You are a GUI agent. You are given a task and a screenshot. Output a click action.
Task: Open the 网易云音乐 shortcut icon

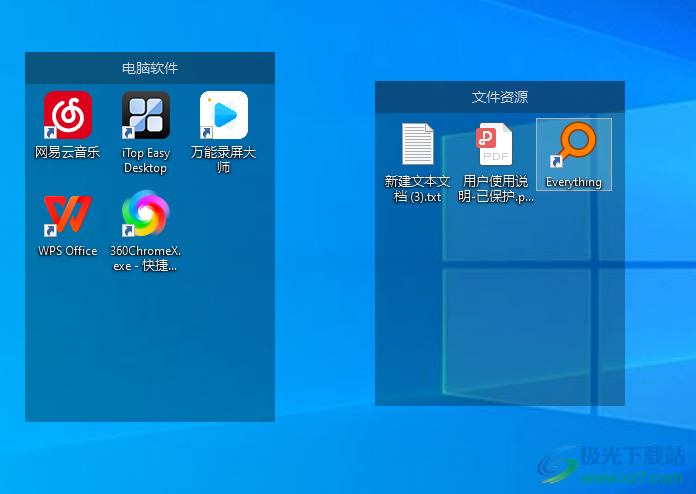[68, 115]
